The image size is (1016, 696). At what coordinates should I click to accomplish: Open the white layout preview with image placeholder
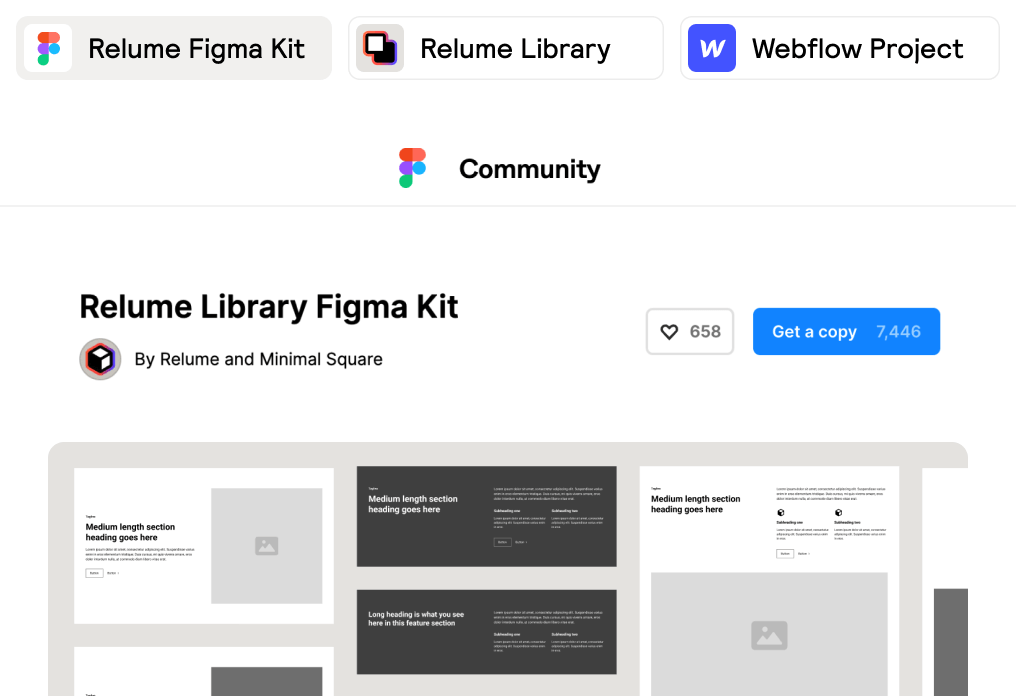(x=204, y=546)
